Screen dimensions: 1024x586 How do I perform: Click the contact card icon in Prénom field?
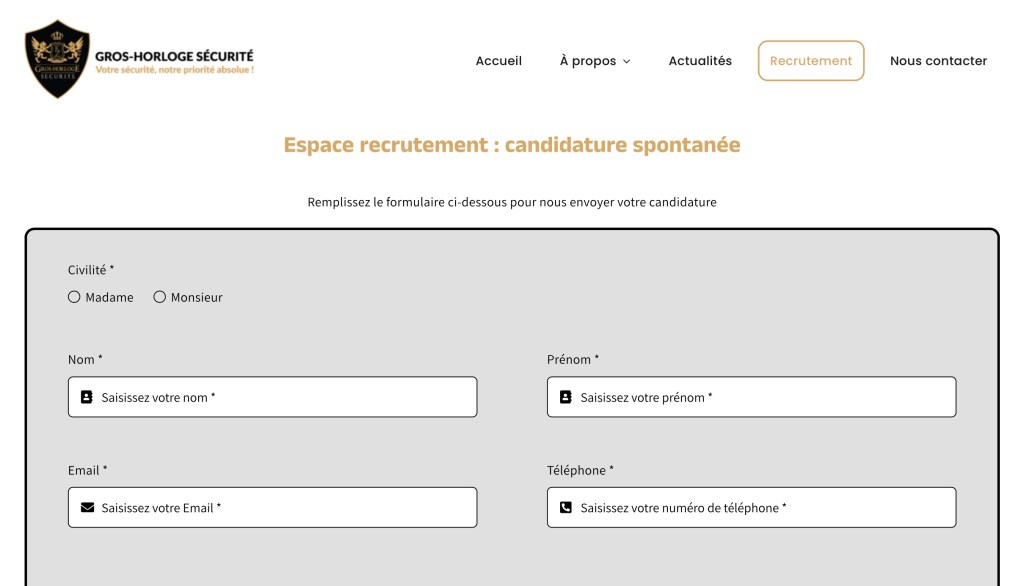(x=566, y=397)
